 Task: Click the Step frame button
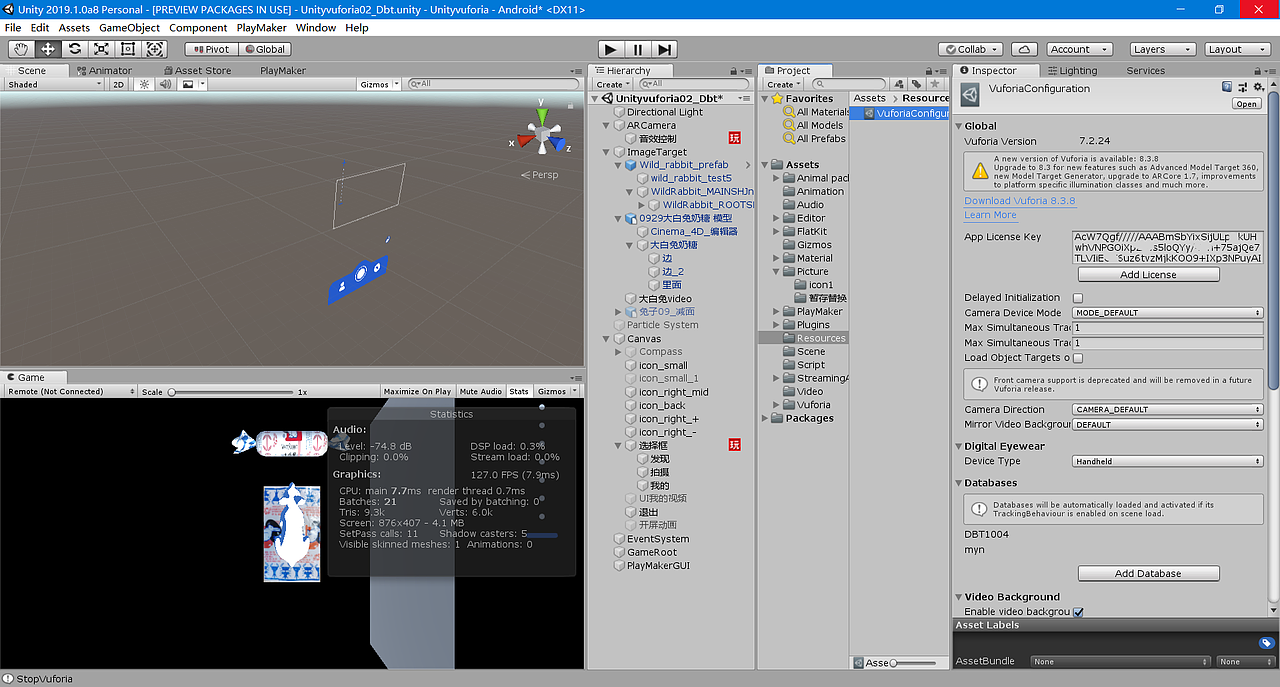click(x=665, y=49)
